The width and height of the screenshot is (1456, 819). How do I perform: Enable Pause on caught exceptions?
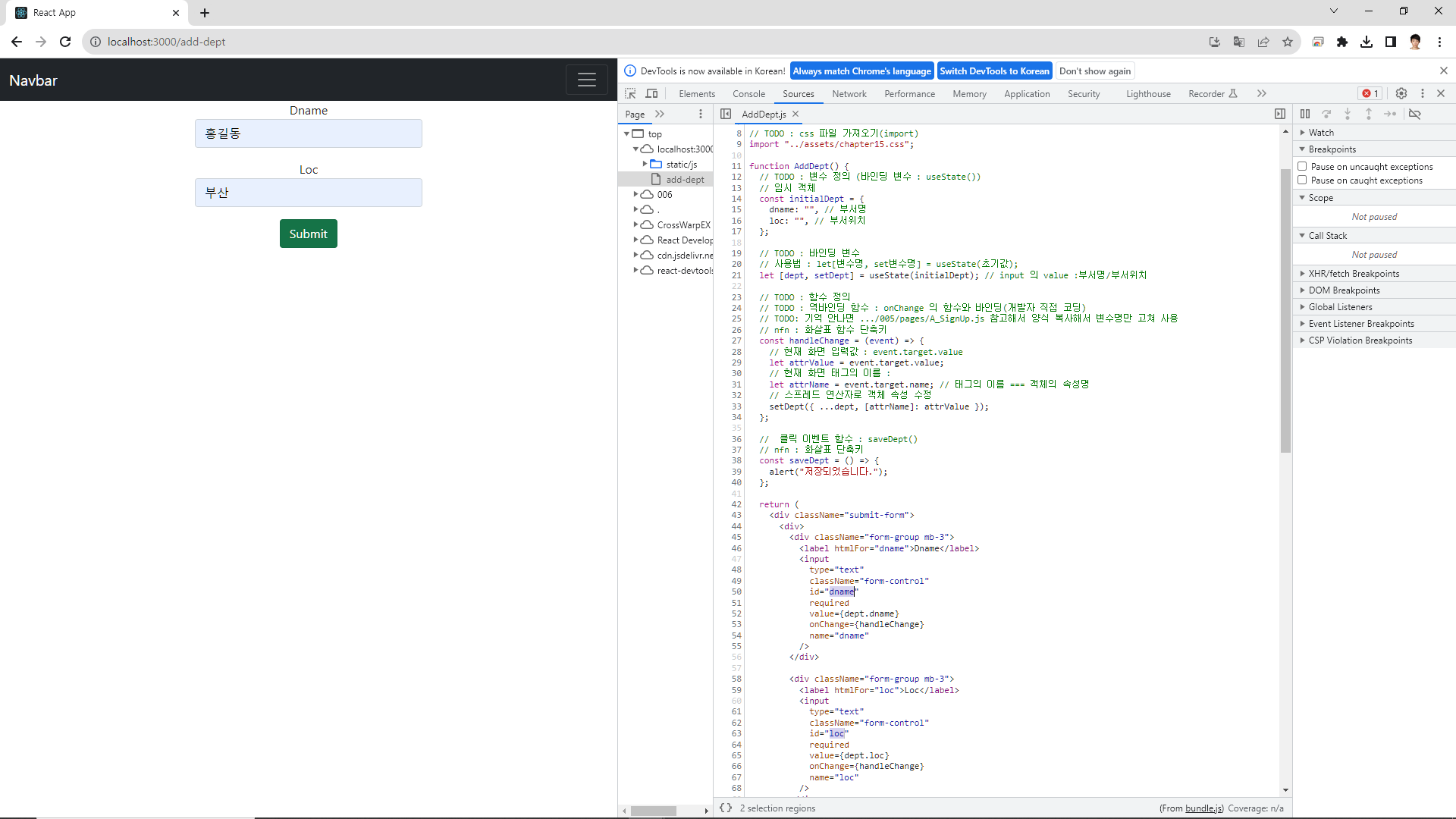click(1302, 180)
